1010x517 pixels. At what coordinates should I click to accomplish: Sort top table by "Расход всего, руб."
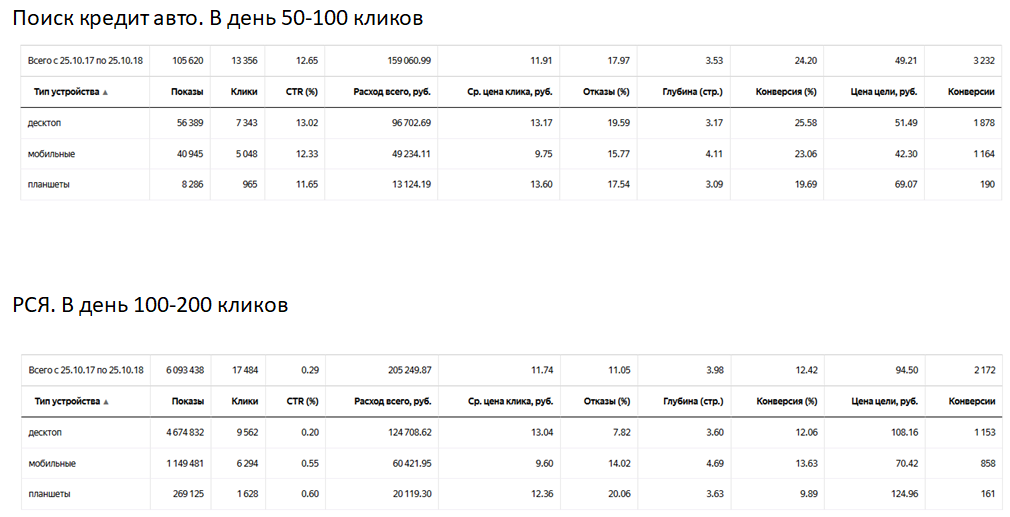pos(392,92)
